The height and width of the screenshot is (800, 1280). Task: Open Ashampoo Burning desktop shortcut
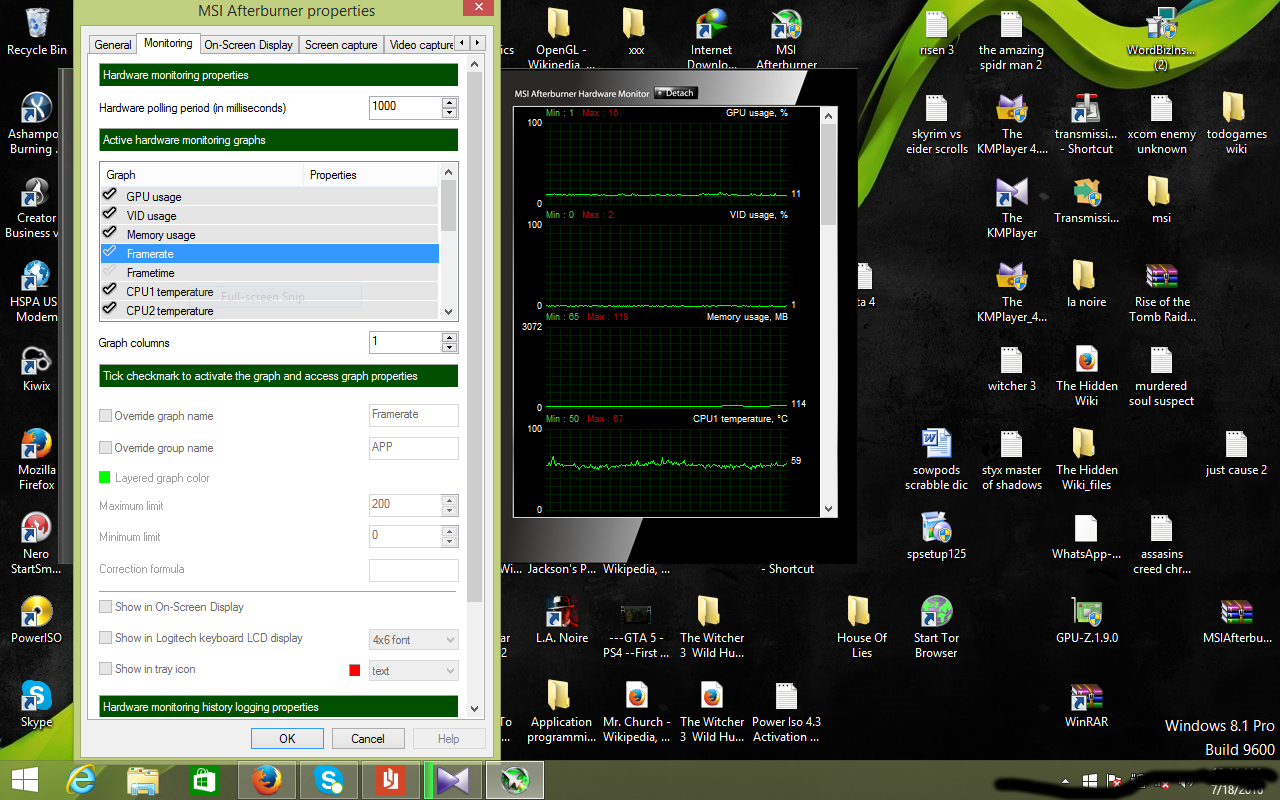[36, 124]
